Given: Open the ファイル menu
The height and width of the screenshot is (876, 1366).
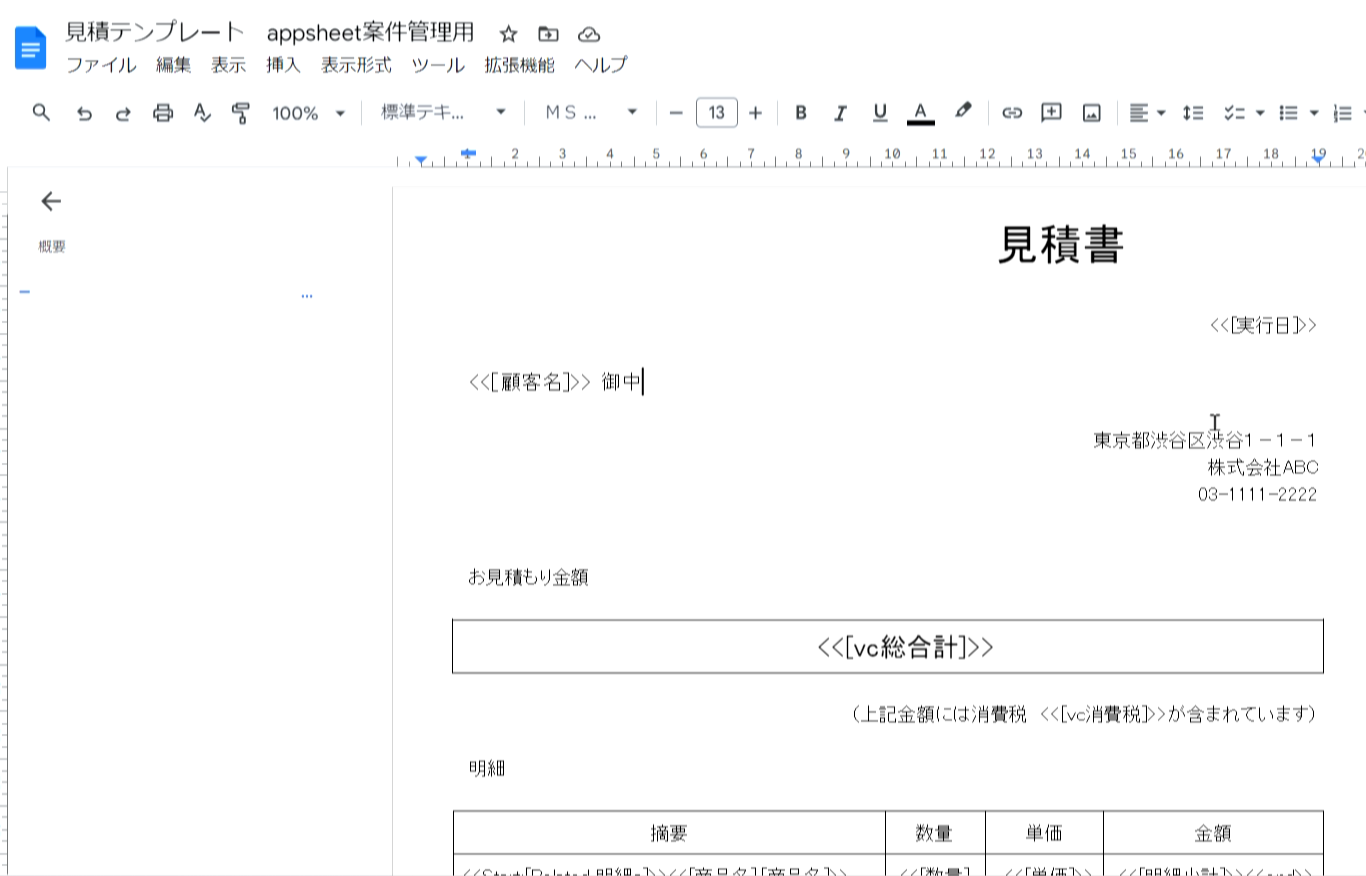Looking at the screenshot, I should [x=101, y=65].
